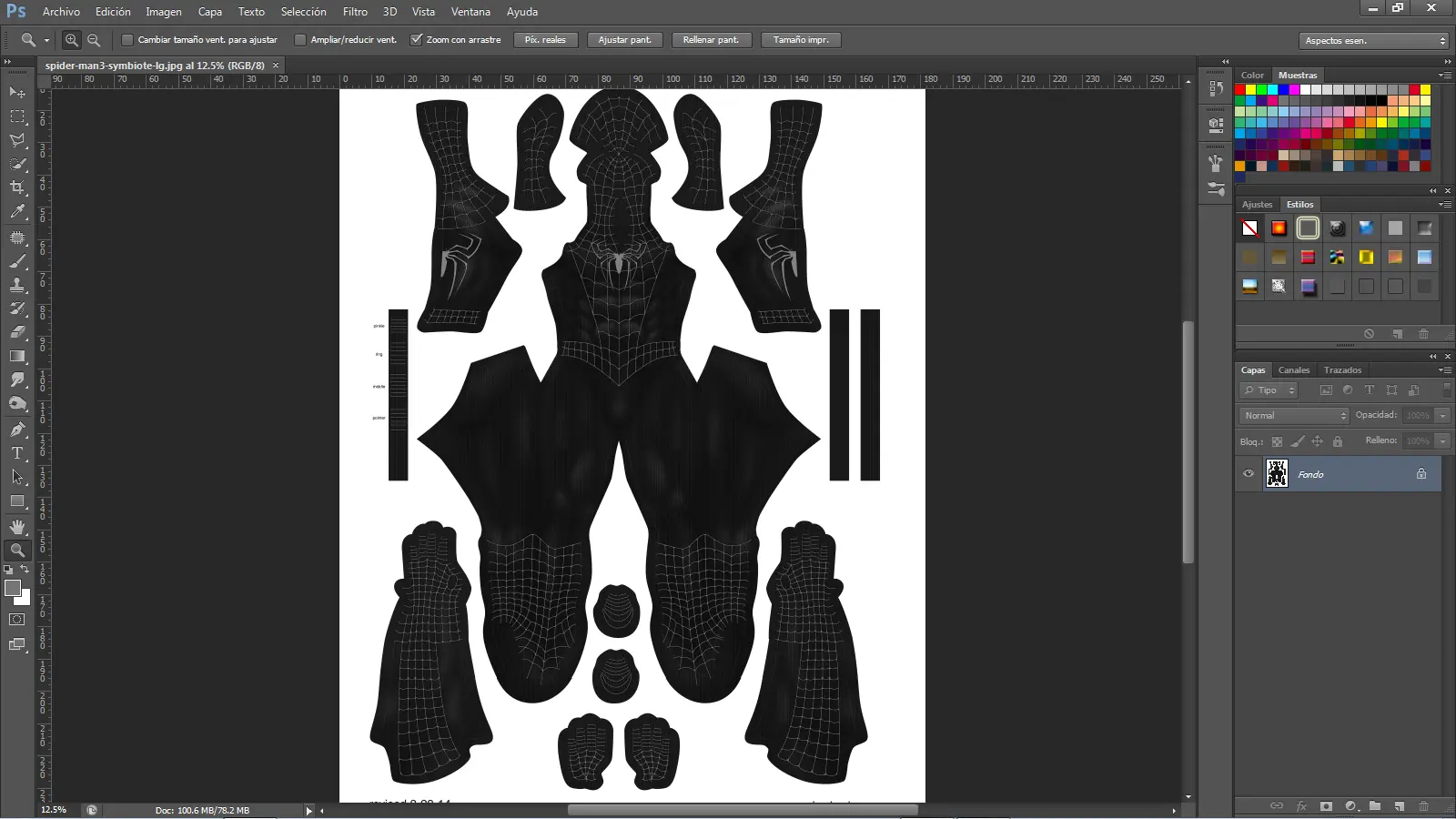The image size is (1456, 819).
Task: Select the Eraser tool
Action: [17, 332]
